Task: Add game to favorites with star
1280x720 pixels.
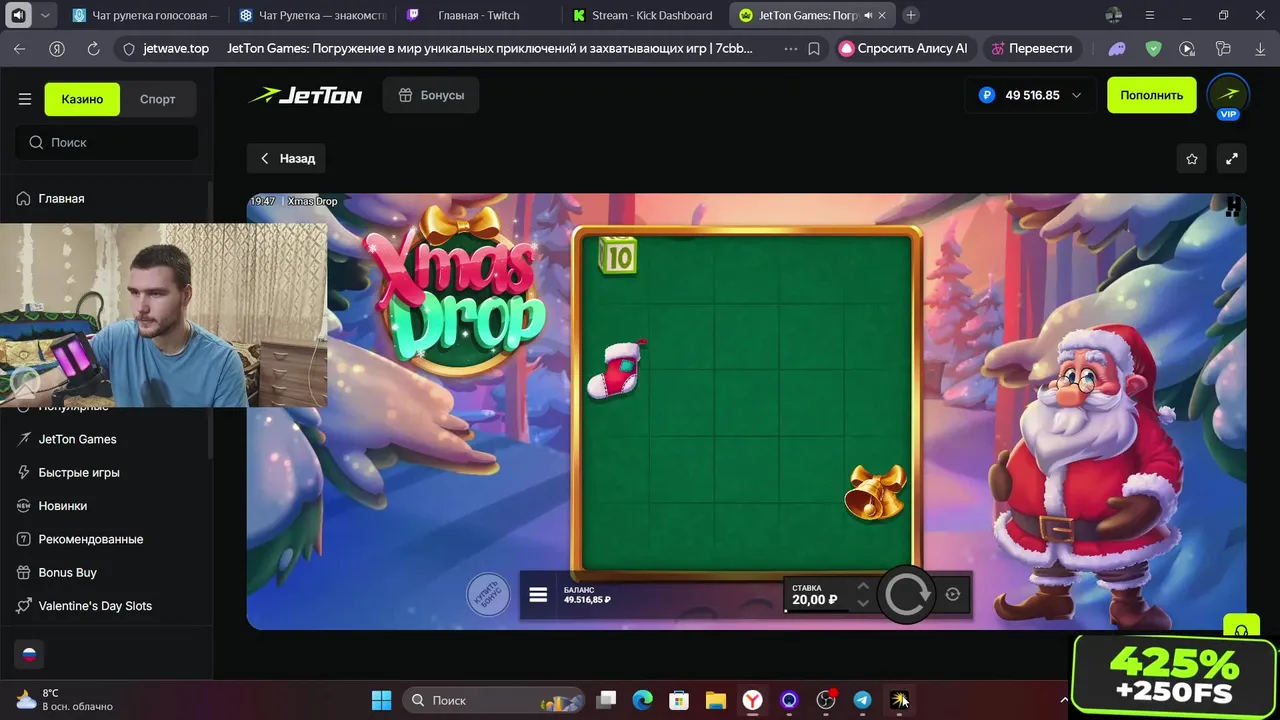Action: pyautogui.click(x=1192, y=159)
